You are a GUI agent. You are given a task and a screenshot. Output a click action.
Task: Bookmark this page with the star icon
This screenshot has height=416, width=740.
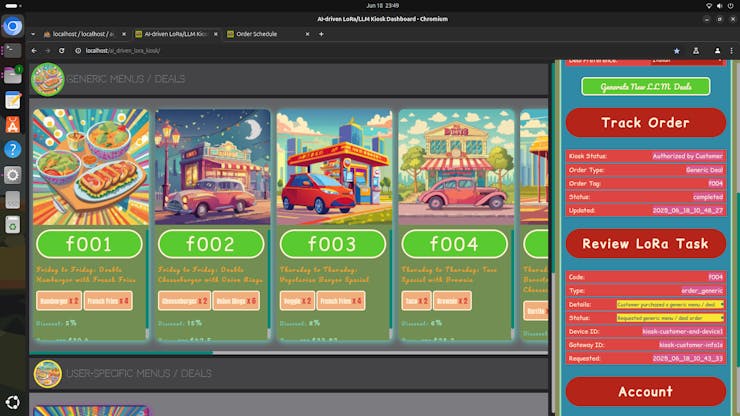pos(677,50)
